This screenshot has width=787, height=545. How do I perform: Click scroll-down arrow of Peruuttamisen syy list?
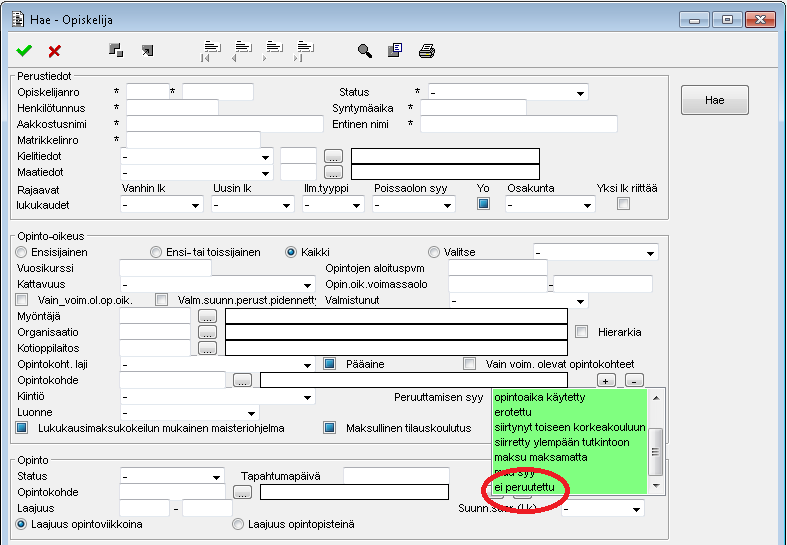tap(655, 486)
